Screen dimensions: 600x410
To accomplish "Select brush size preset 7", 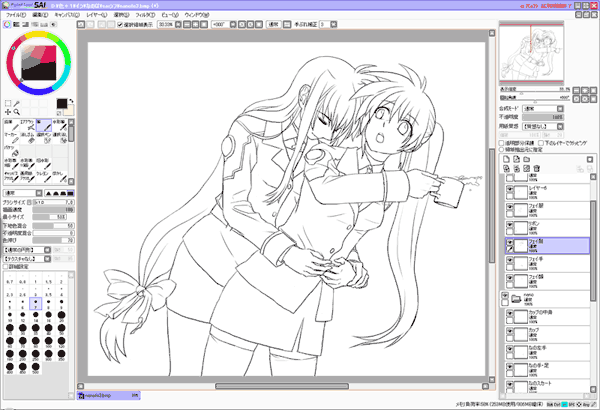I will 36,304.
